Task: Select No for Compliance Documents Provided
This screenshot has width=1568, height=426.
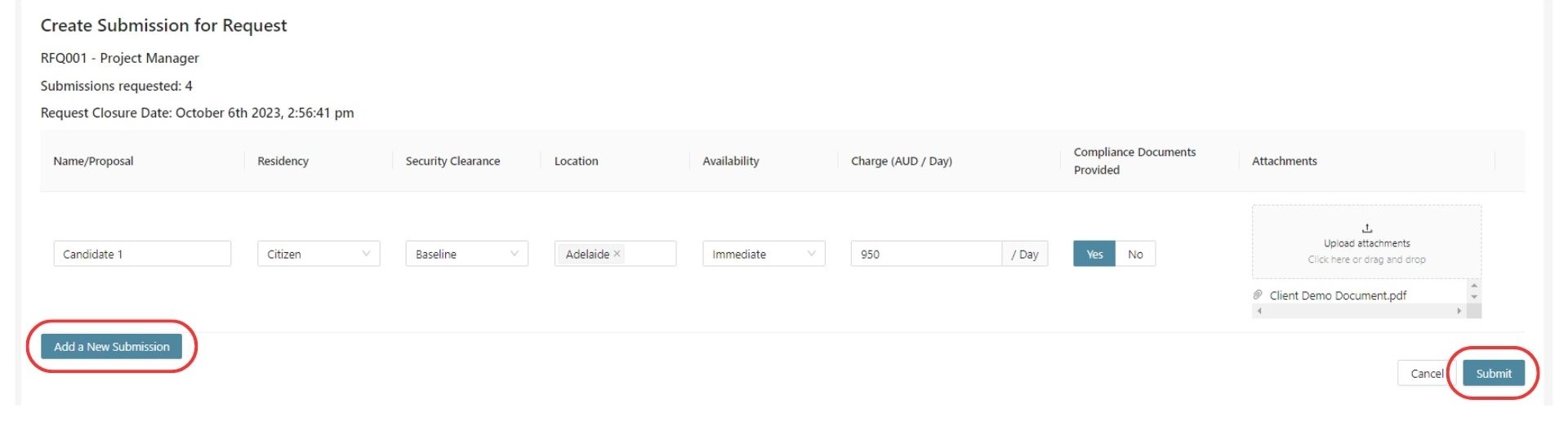Action: pyautogui.click(x=1135, y=254)
